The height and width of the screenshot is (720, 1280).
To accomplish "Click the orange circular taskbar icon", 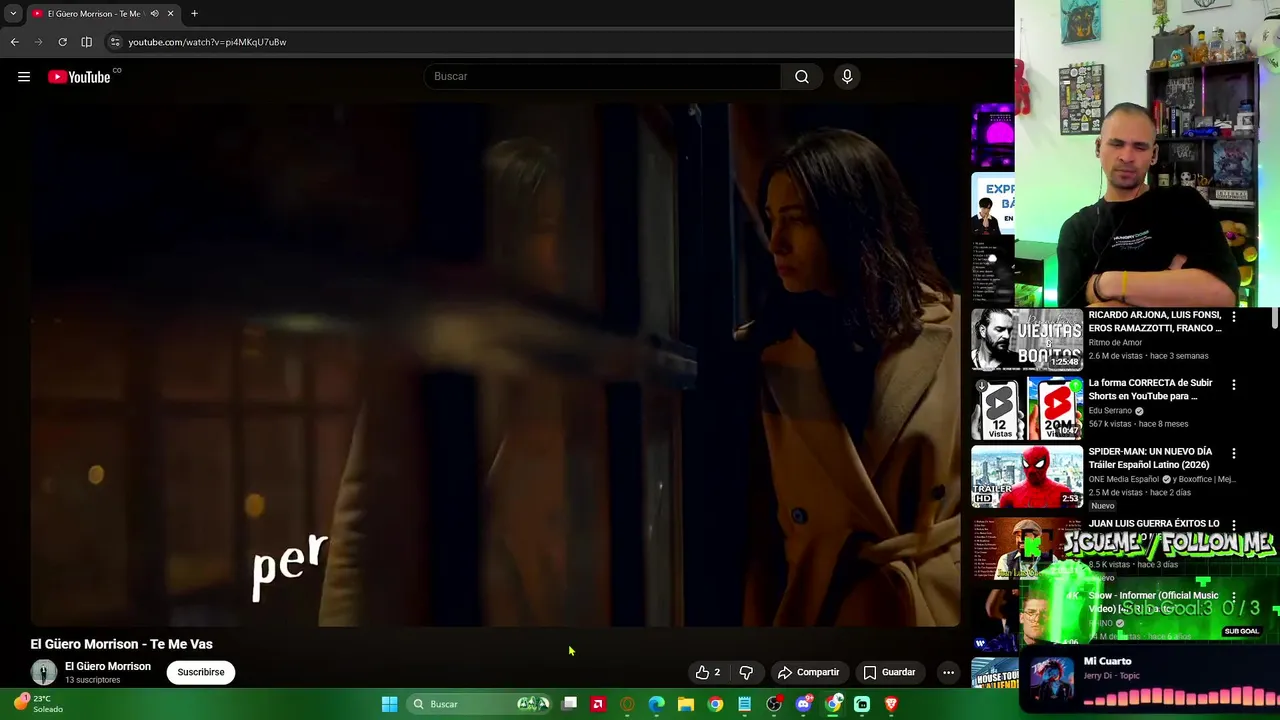I will click(627, 704).
